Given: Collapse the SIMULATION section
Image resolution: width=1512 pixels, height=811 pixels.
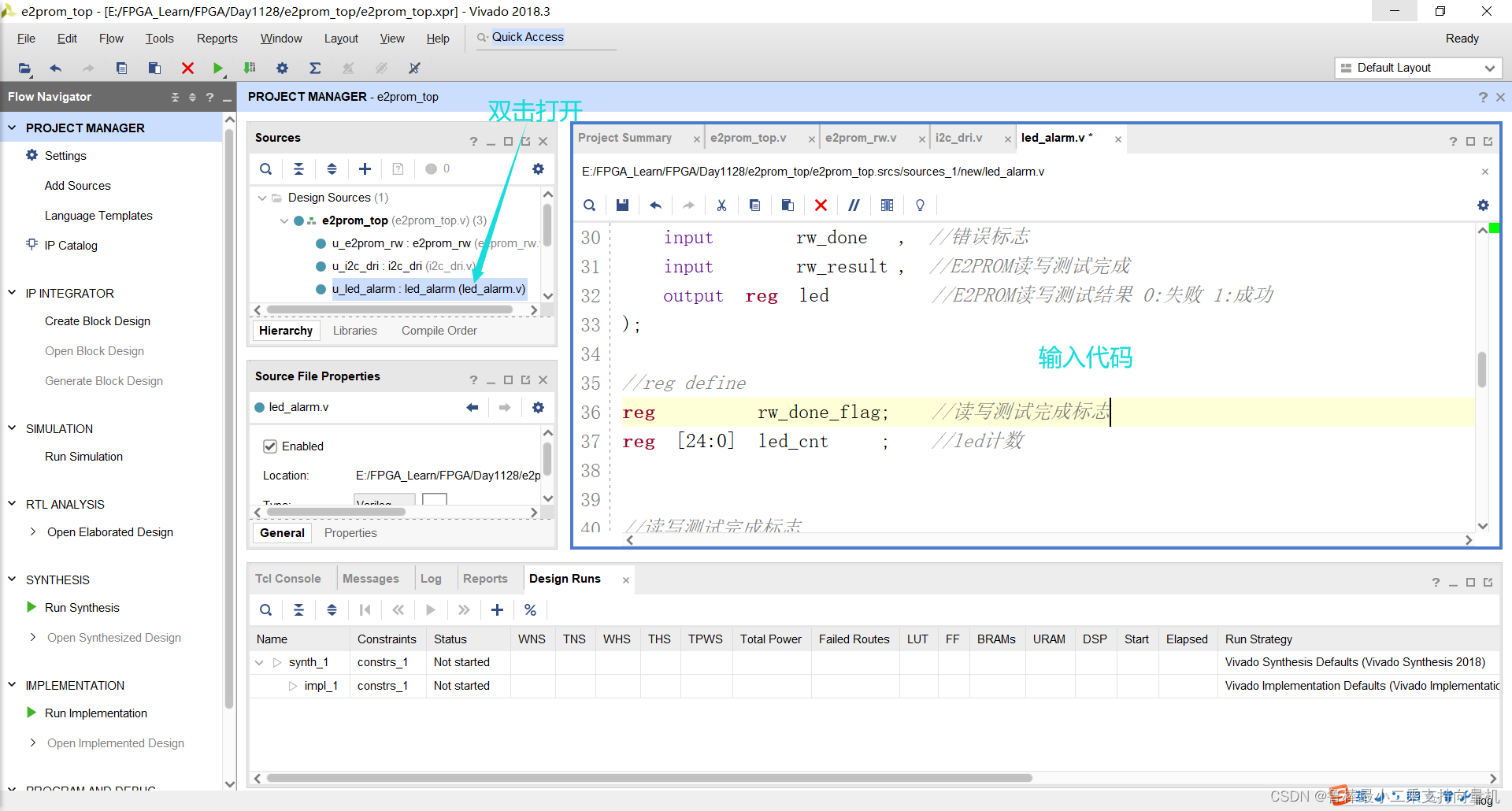Looking at the screenshot, I should (x=12, y=428).
